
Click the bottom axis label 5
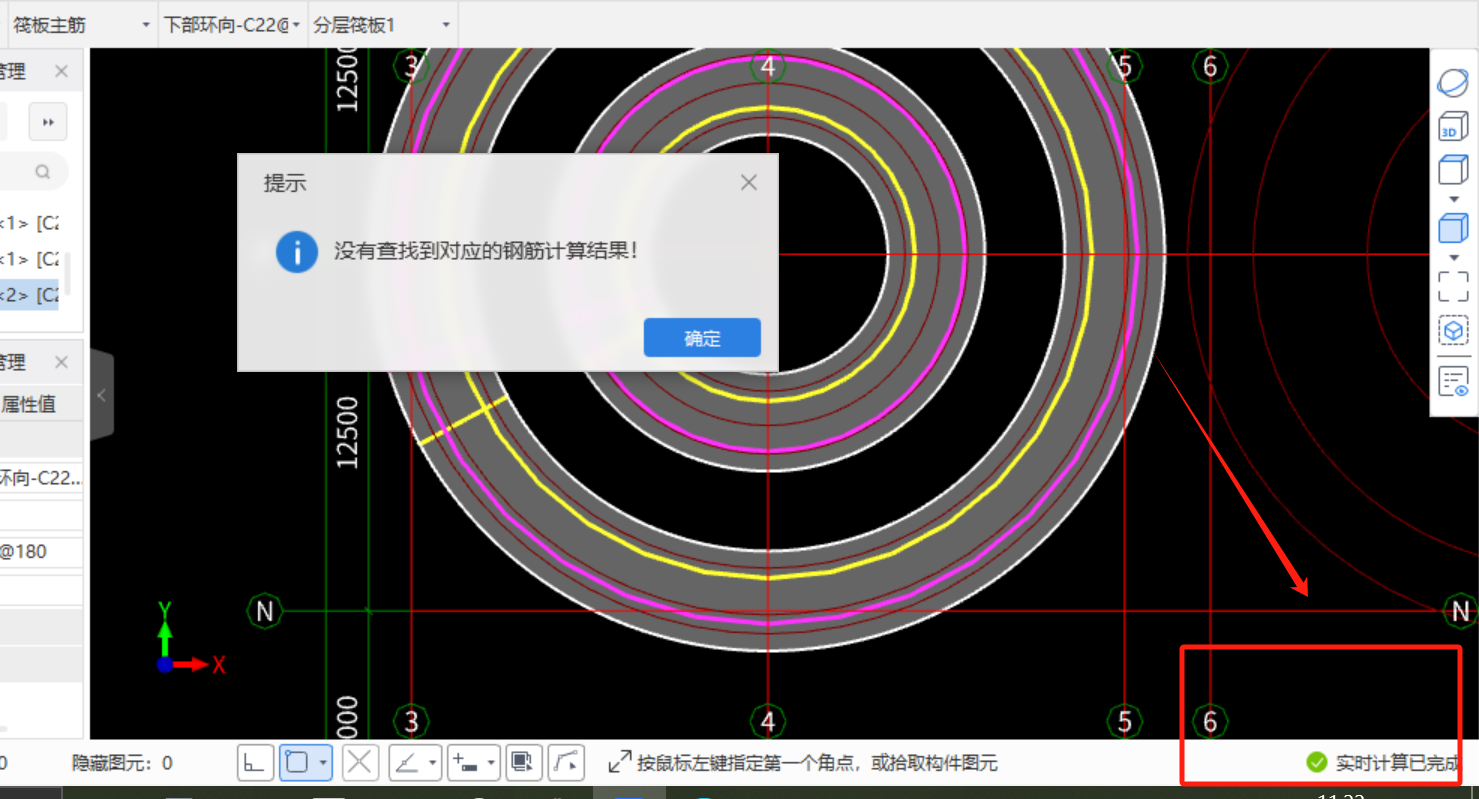pyautogui.click(x=1125, y=721)
